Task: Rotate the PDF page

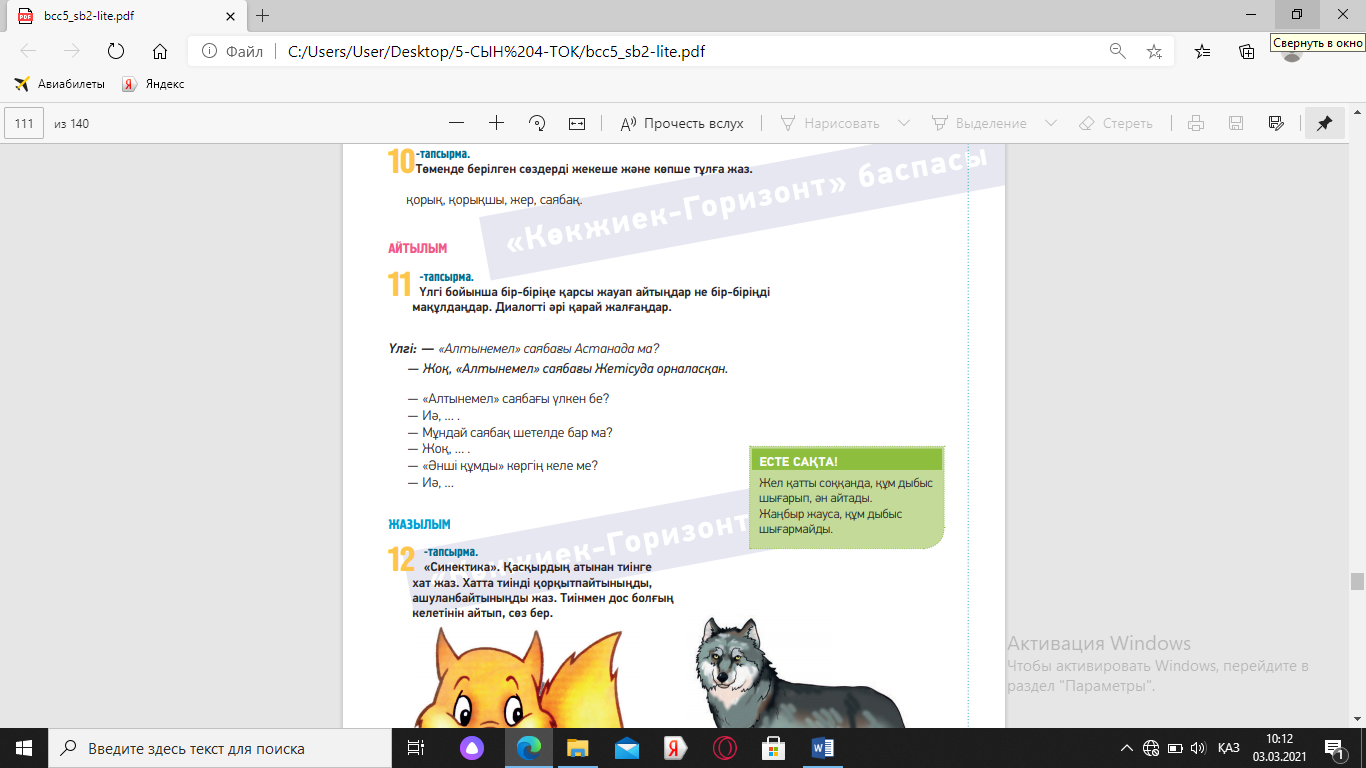Action: [x=537, y=123]
